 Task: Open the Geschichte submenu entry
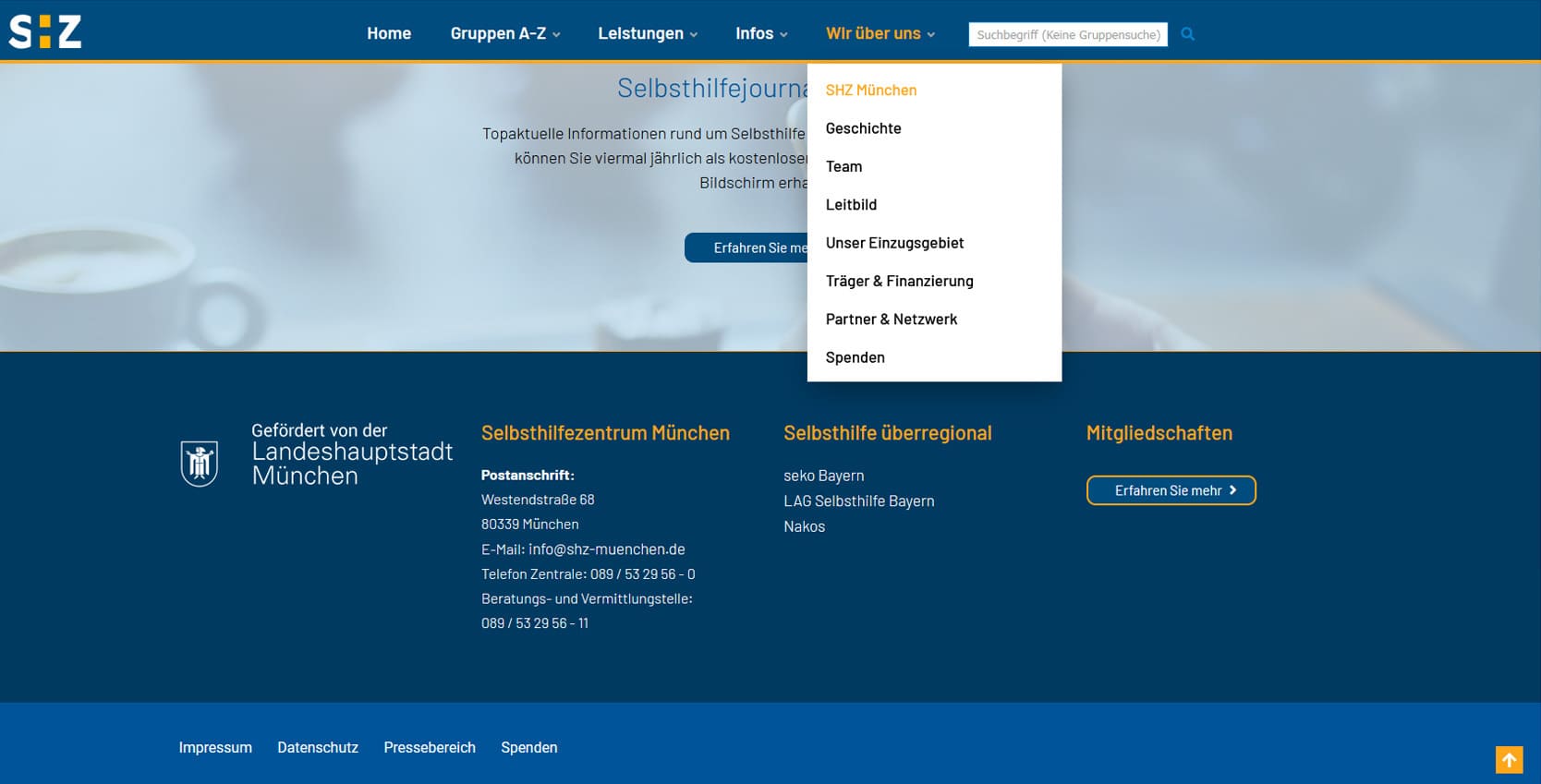(x=863, y=128)
